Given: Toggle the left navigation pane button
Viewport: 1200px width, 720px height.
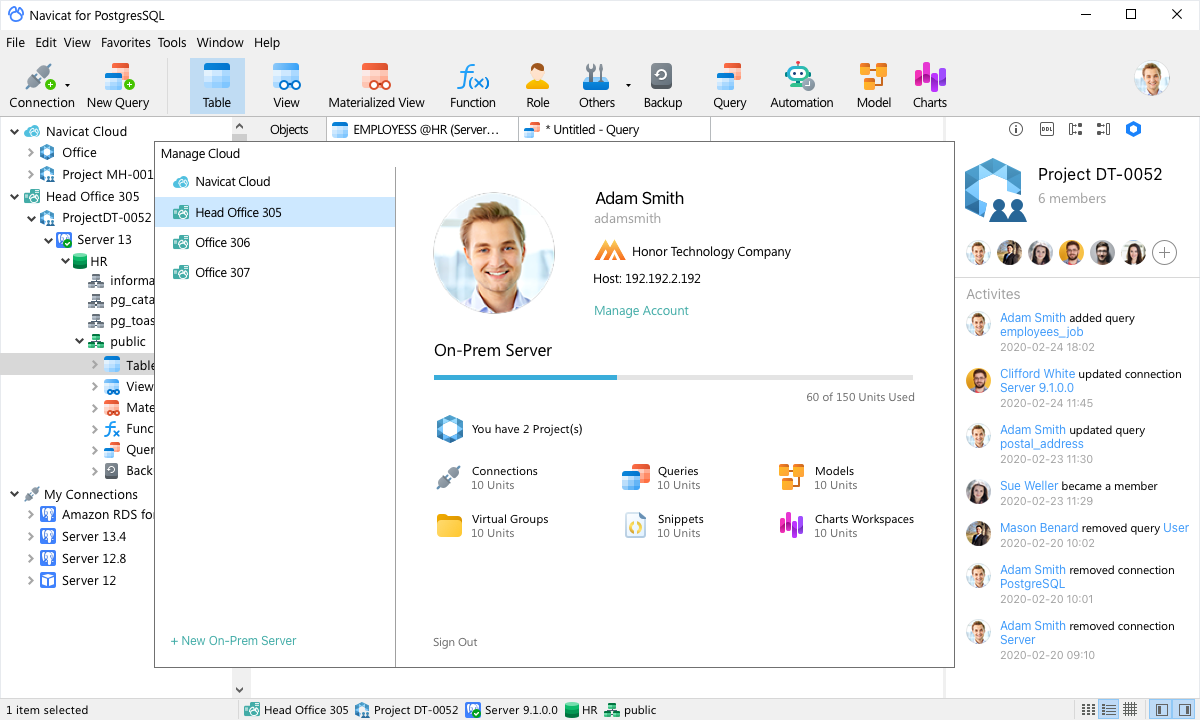Looking at the screenshot, I should (1161, 710).
